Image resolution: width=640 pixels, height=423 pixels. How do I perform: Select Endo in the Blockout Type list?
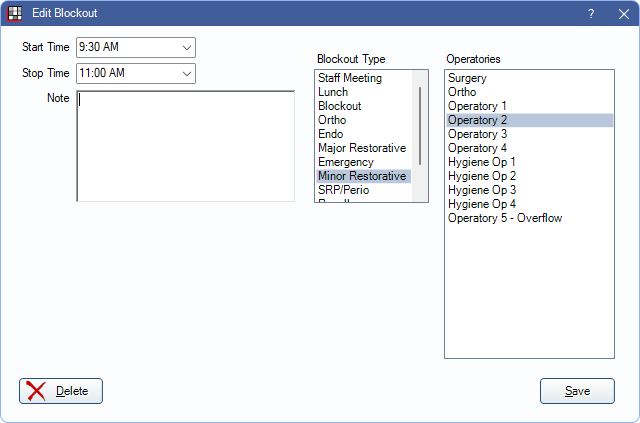click(330, 134)
